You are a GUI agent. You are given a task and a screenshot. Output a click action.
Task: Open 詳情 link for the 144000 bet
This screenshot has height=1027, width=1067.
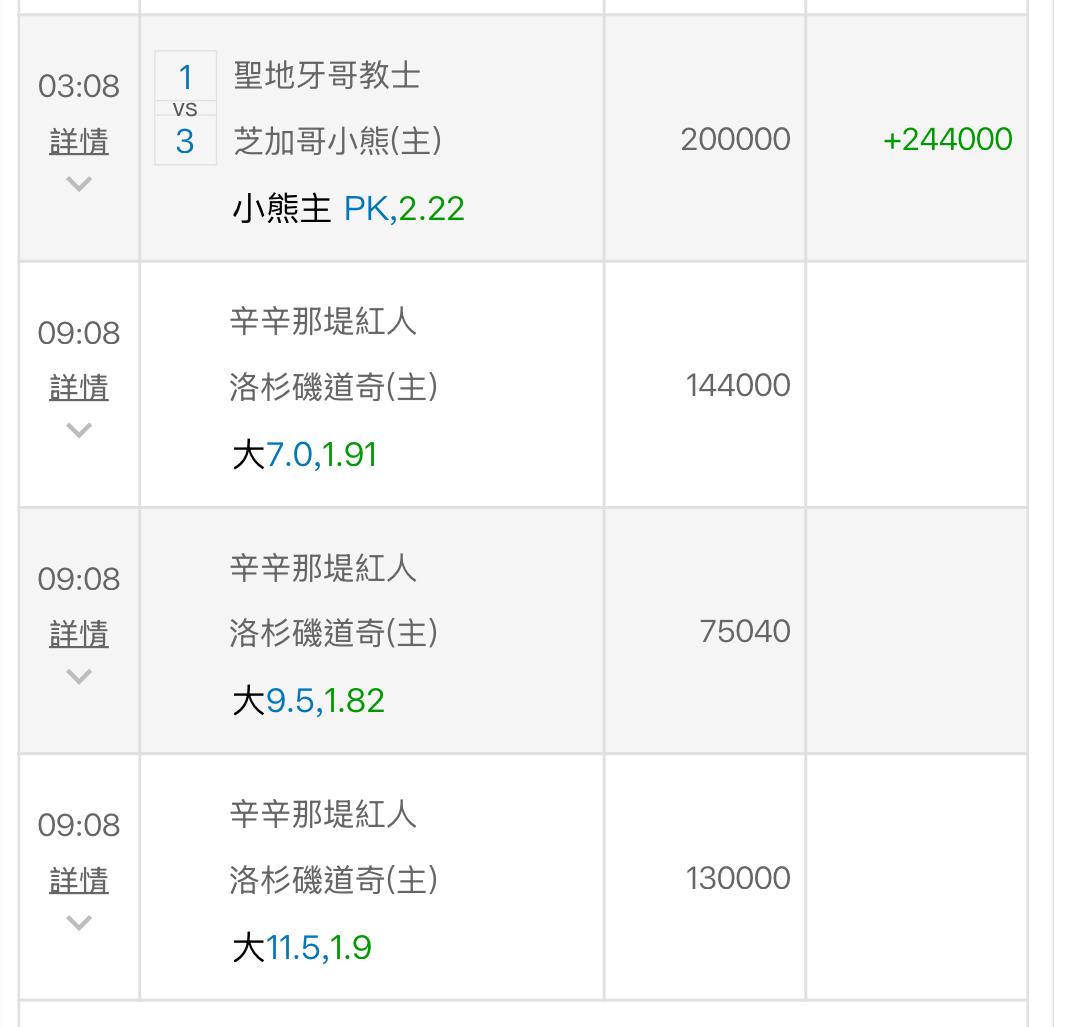(79, 388)
